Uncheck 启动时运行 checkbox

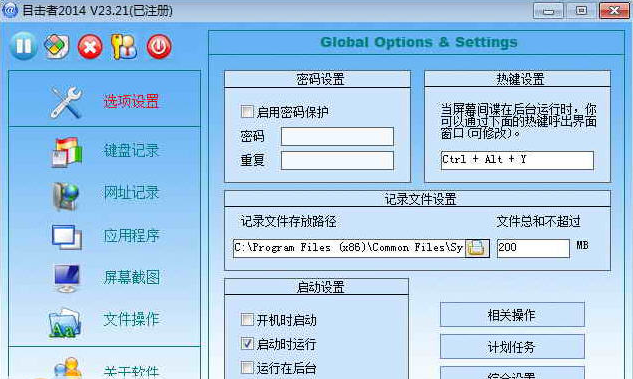(x=247, y=343)
